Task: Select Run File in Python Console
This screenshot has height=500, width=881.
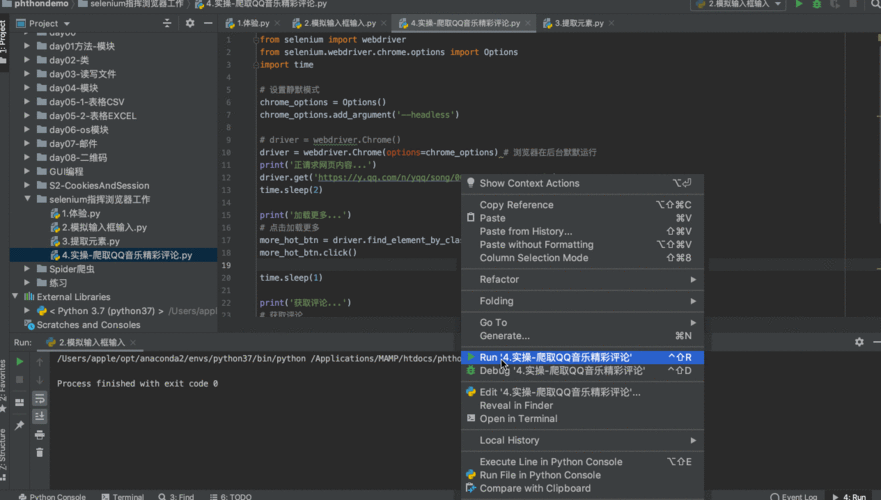Action: point(582,475)
